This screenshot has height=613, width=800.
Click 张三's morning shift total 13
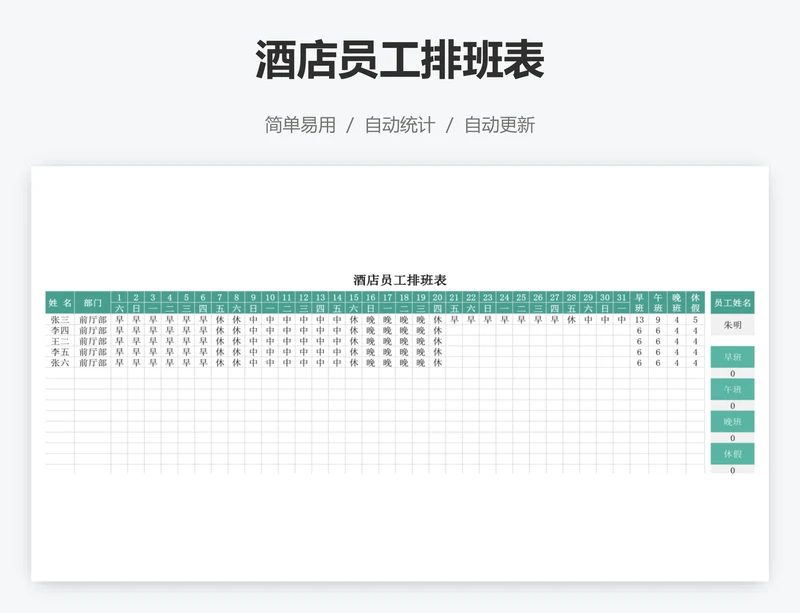(x=639, y=320)
